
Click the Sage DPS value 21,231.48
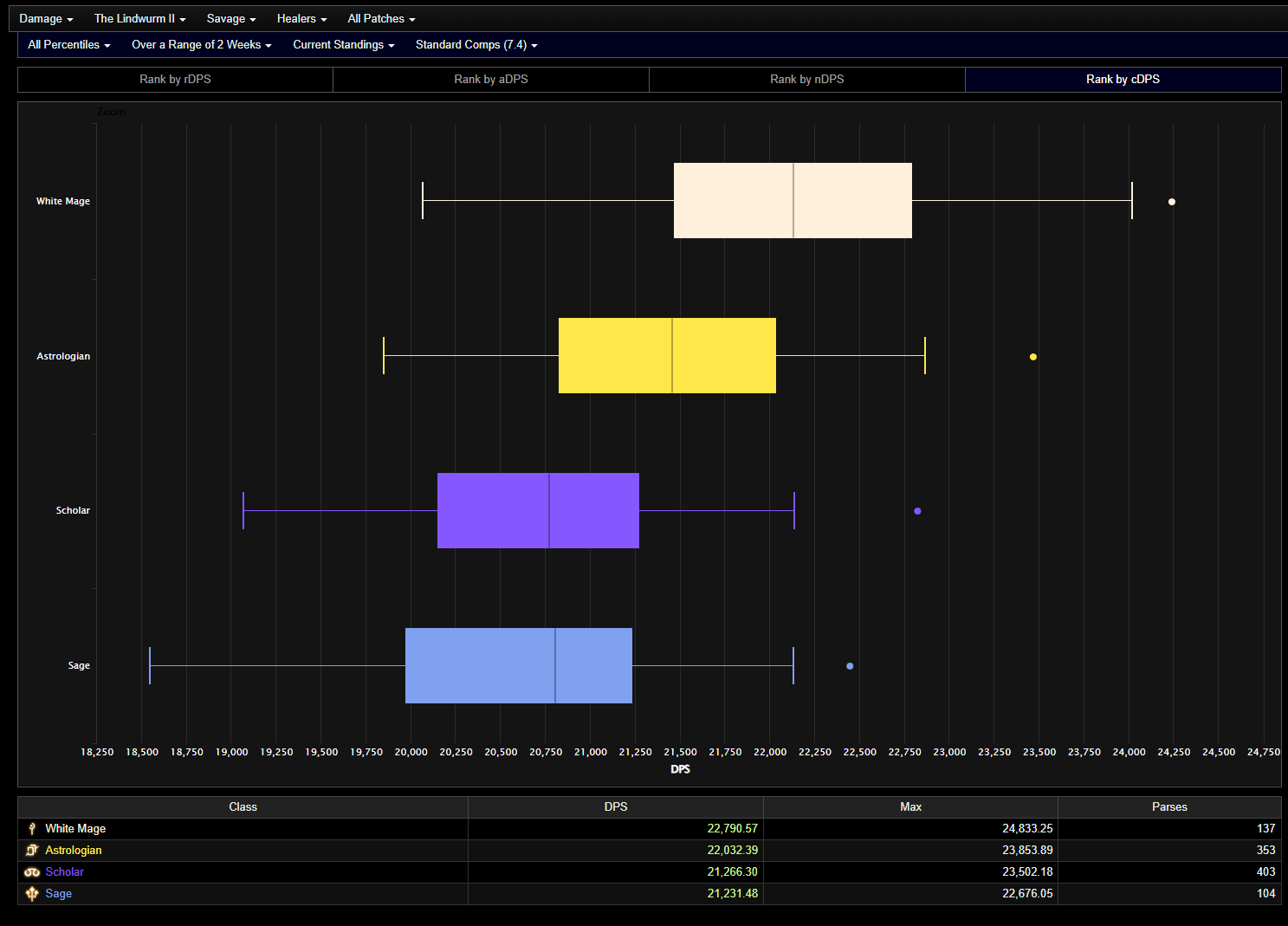pyautogui.click(x=733, y=894)
